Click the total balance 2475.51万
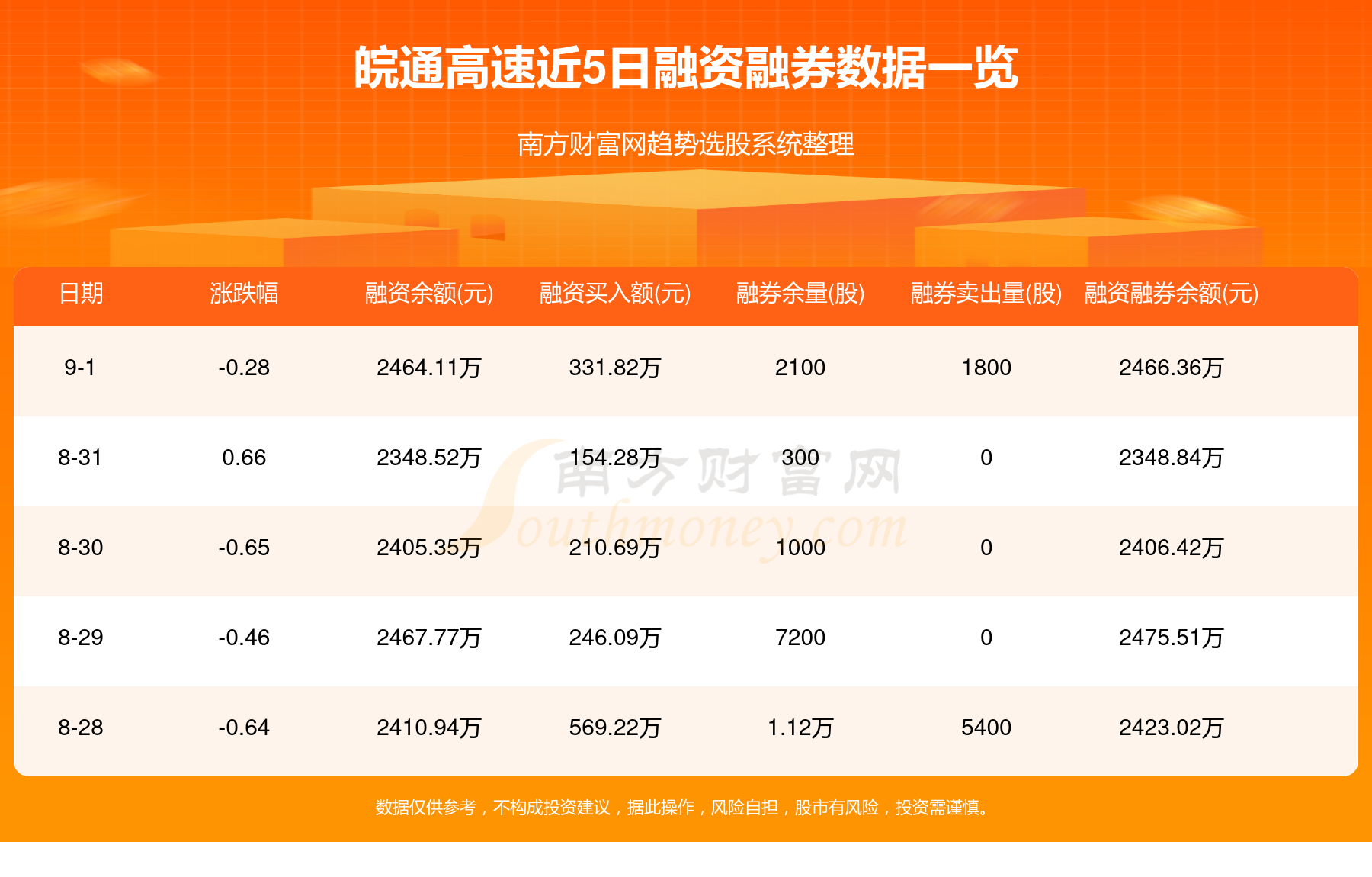This screenshot has height=877, width=1372. (x=1172, y=638)
